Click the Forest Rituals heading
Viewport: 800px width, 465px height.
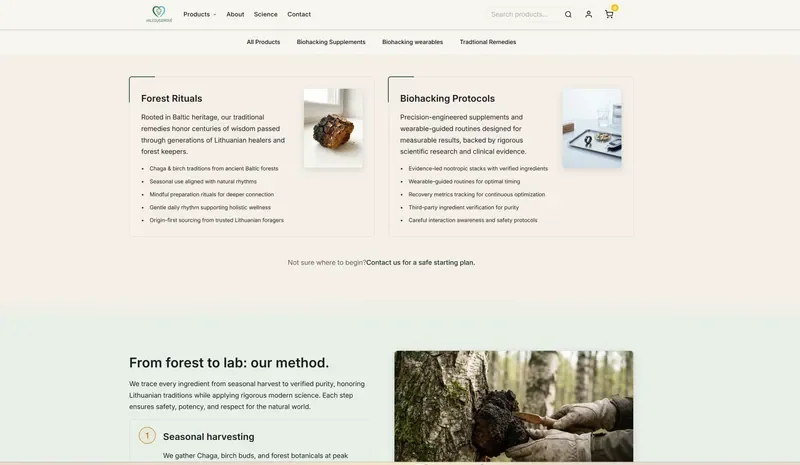171,99
